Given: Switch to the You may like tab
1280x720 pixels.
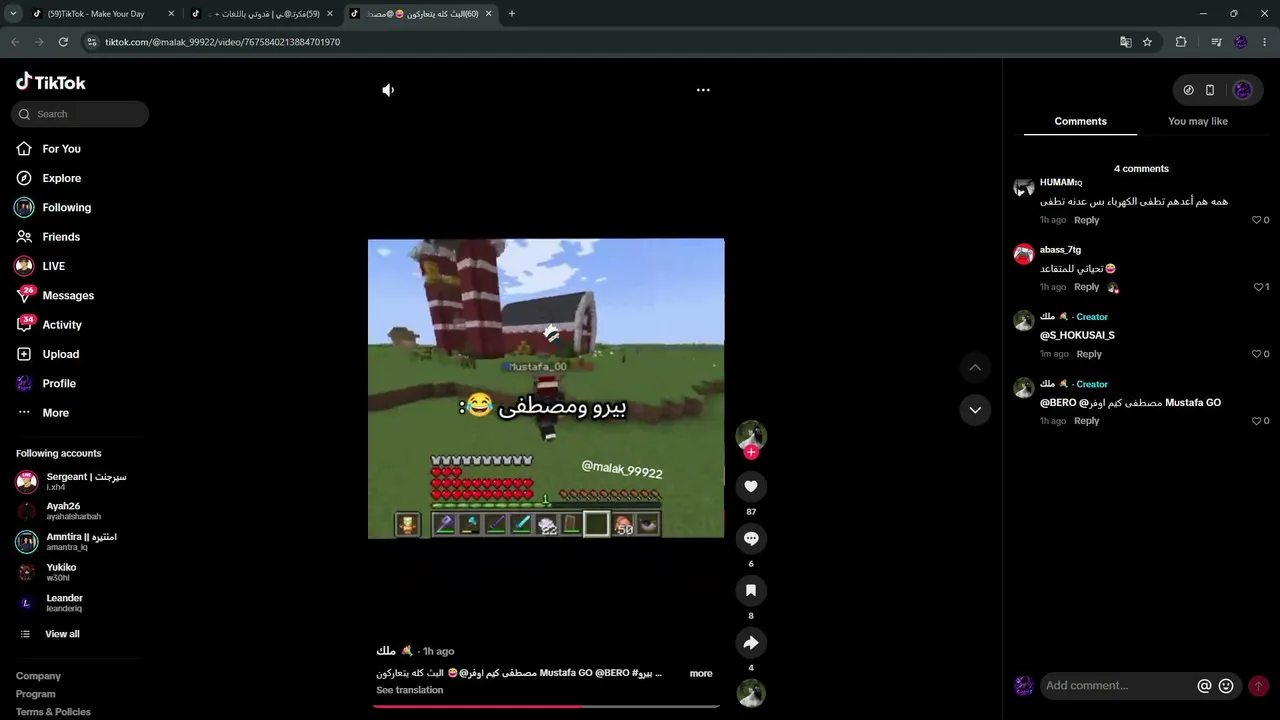Looking at the screenshot, I should pos(1197,121).
